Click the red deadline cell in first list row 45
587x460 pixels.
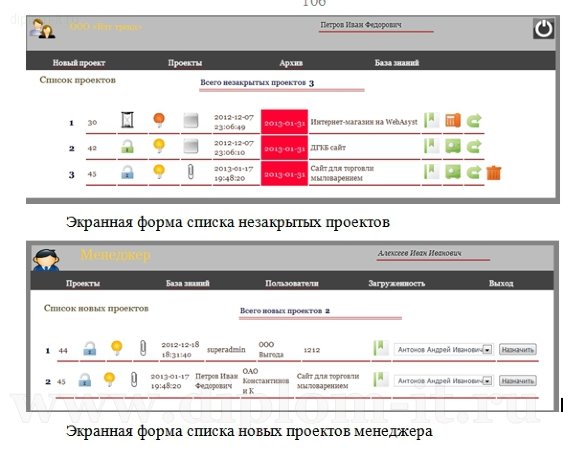pyautogui.click(x=285, y=174)
